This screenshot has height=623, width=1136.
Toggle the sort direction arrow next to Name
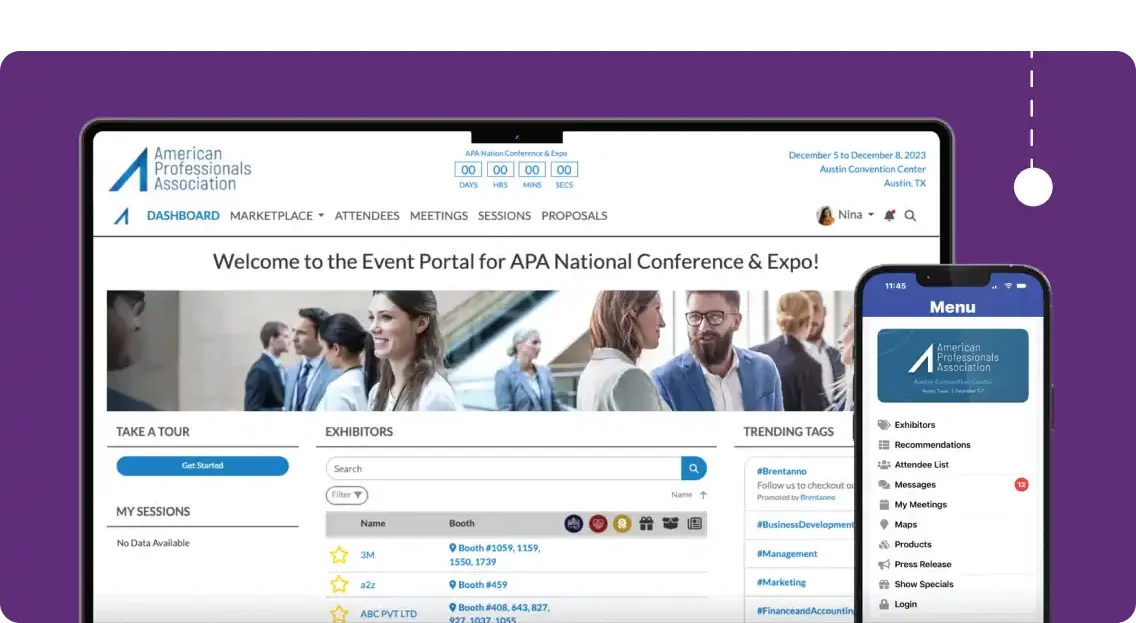pos(703,495)
